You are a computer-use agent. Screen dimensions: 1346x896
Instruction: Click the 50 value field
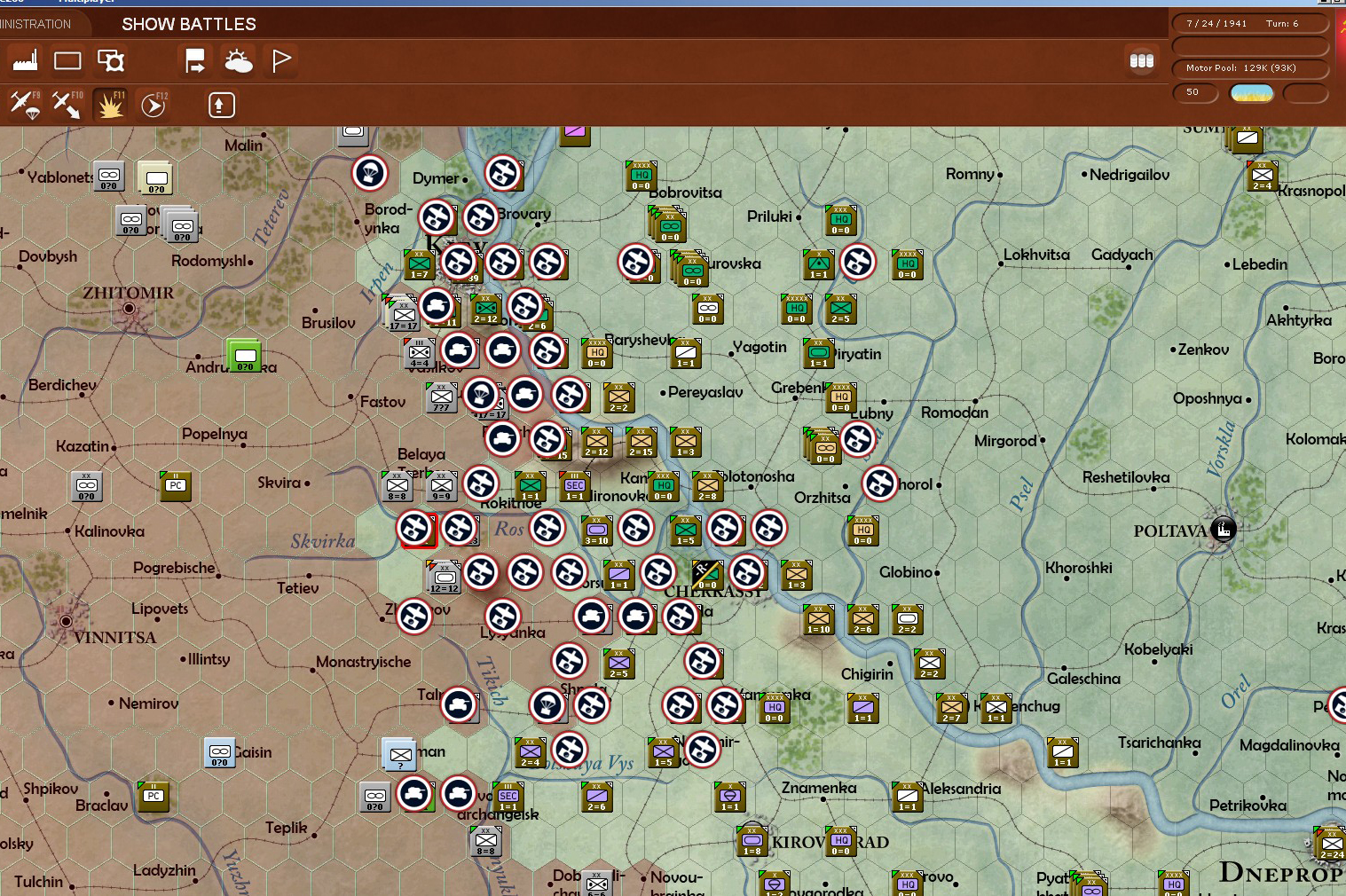point(1195,92)
